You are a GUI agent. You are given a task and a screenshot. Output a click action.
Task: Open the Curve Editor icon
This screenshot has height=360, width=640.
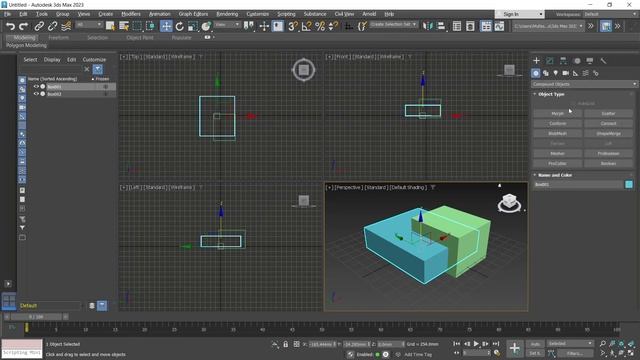pyautogui.click(x=499, y=27)
